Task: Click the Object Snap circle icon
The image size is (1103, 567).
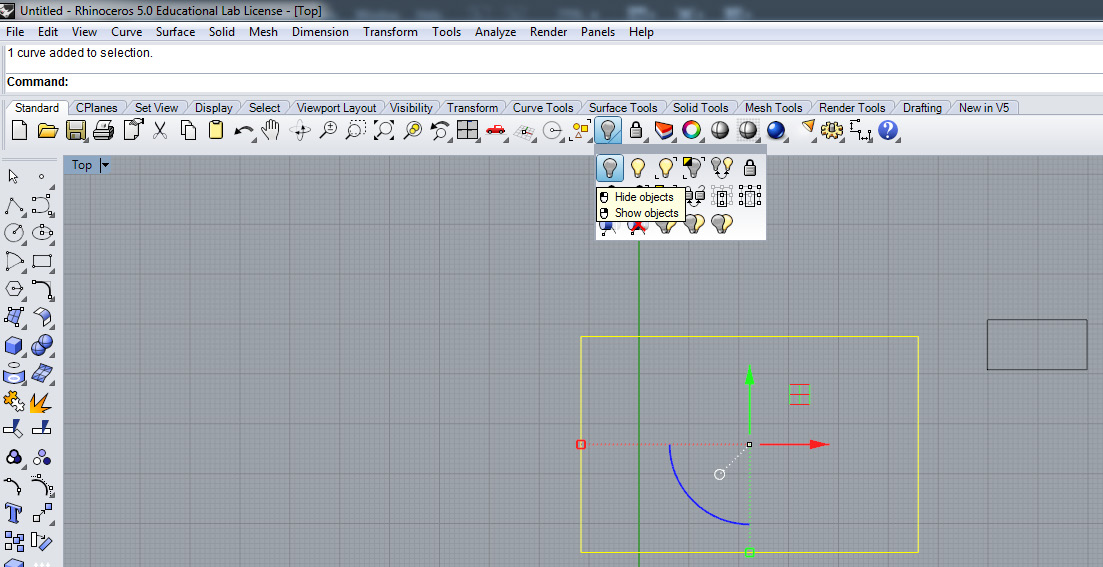Action: [x=553, y=131]
